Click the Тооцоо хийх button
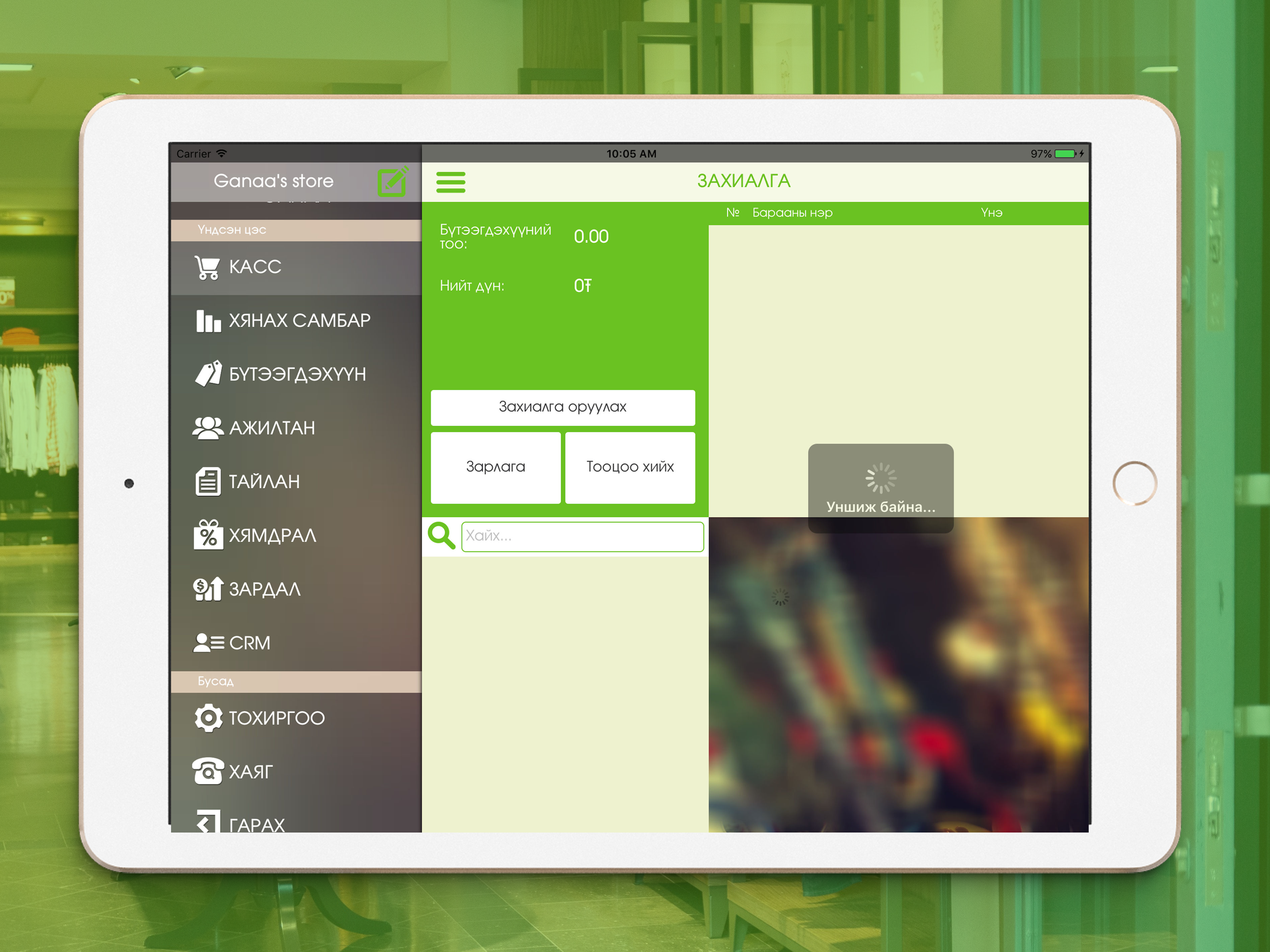 coord(630,467)
